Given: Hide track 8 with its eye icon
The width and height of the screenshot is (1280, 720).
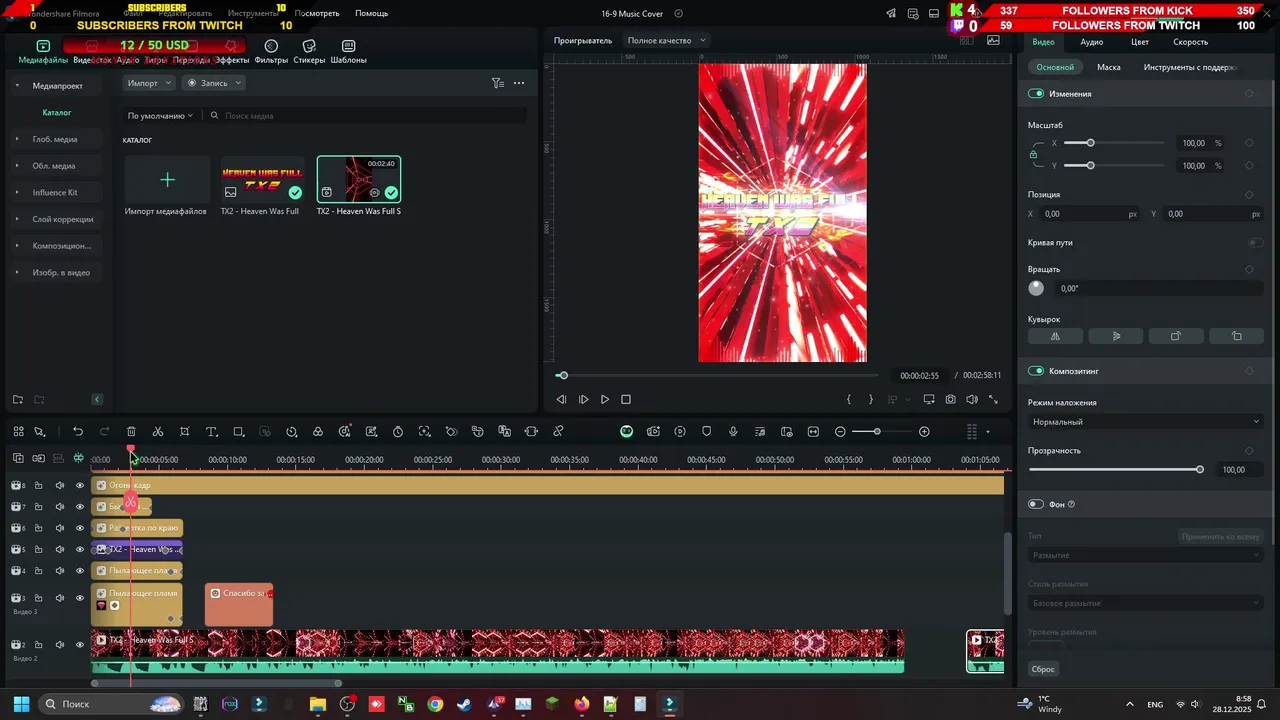Looking at the screenshot, I should [x=80, y=485].
